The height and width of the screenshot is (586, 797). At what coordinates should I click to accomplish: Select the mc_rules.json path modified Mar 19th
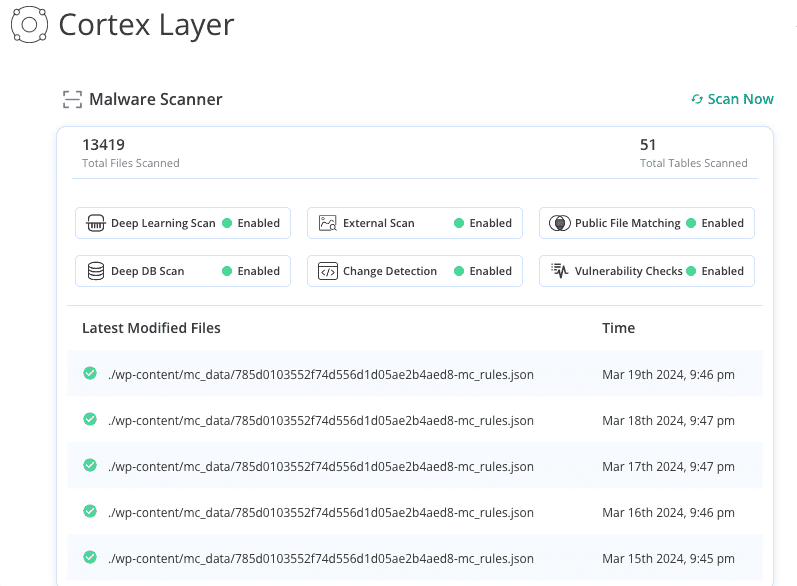(321, 375)
